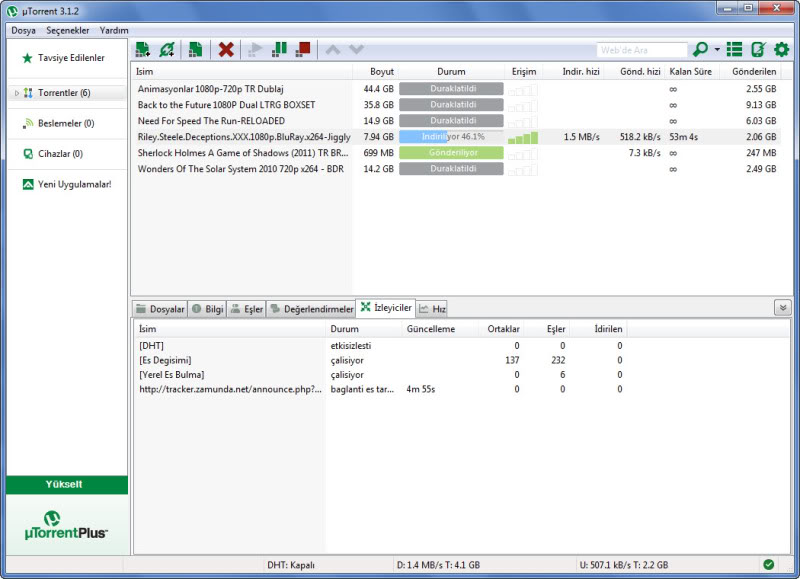
Task: Click the red X Remove torrent icon
Action: [x=226, y=49]
